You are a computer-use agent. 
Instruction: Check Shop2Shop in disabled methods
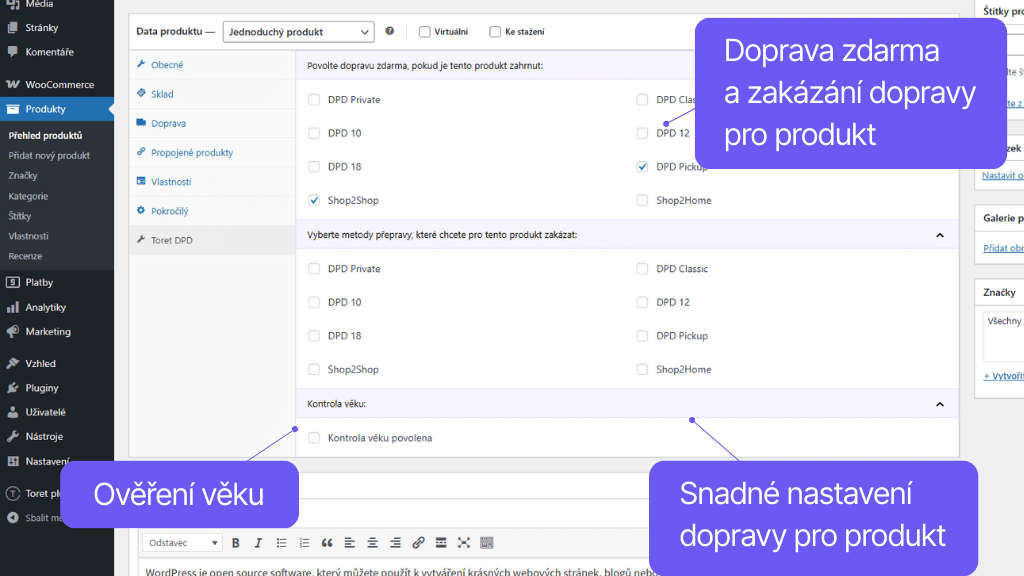[314, 369]
